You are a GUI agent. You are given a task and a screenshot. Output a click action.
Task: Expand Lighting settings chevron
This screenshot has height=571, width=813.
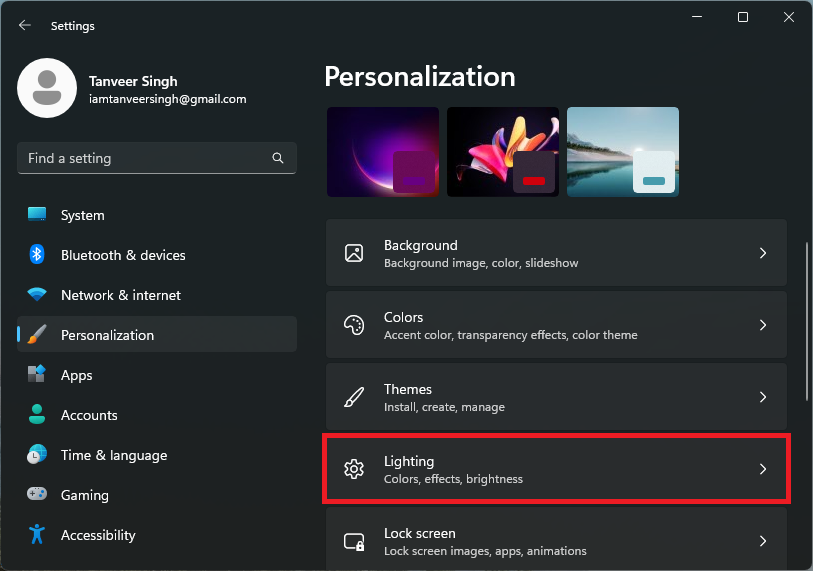(x=763, y=469)
